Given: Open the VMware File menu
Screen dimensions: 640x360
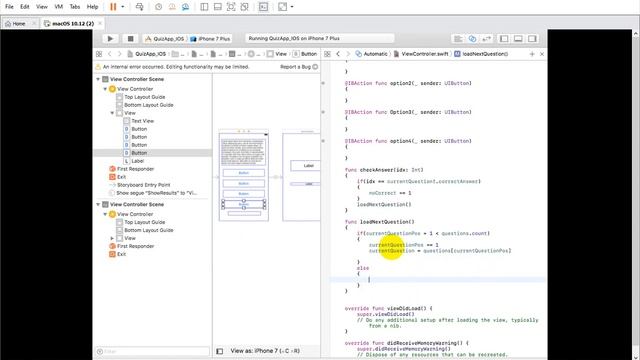Looking at the screenshot, I should [9, 7].
